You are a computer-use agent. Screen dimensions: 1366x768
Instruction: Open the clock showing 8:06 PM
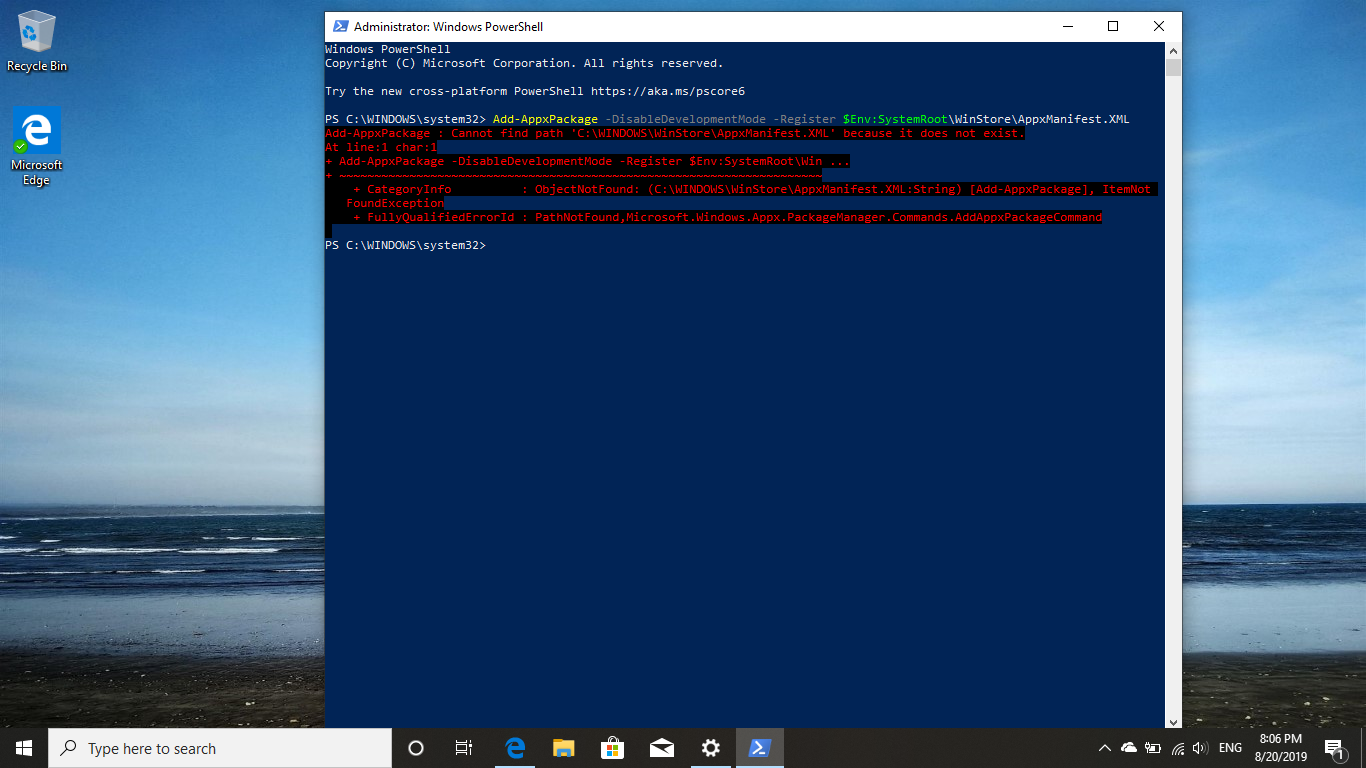click(x=1281, y=748)
